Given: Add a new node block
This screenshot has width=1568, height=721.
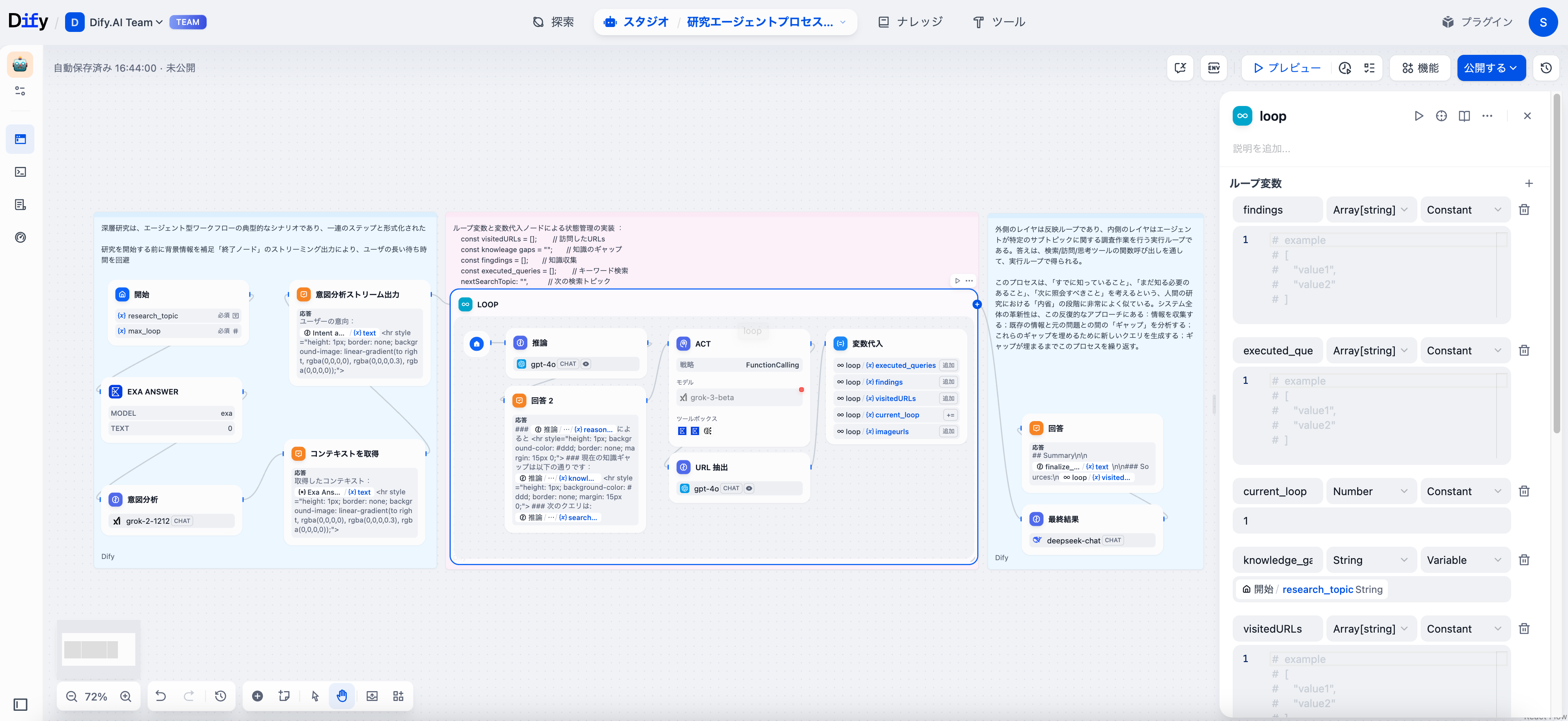Looking at the screenshot, I should point(258,696).
